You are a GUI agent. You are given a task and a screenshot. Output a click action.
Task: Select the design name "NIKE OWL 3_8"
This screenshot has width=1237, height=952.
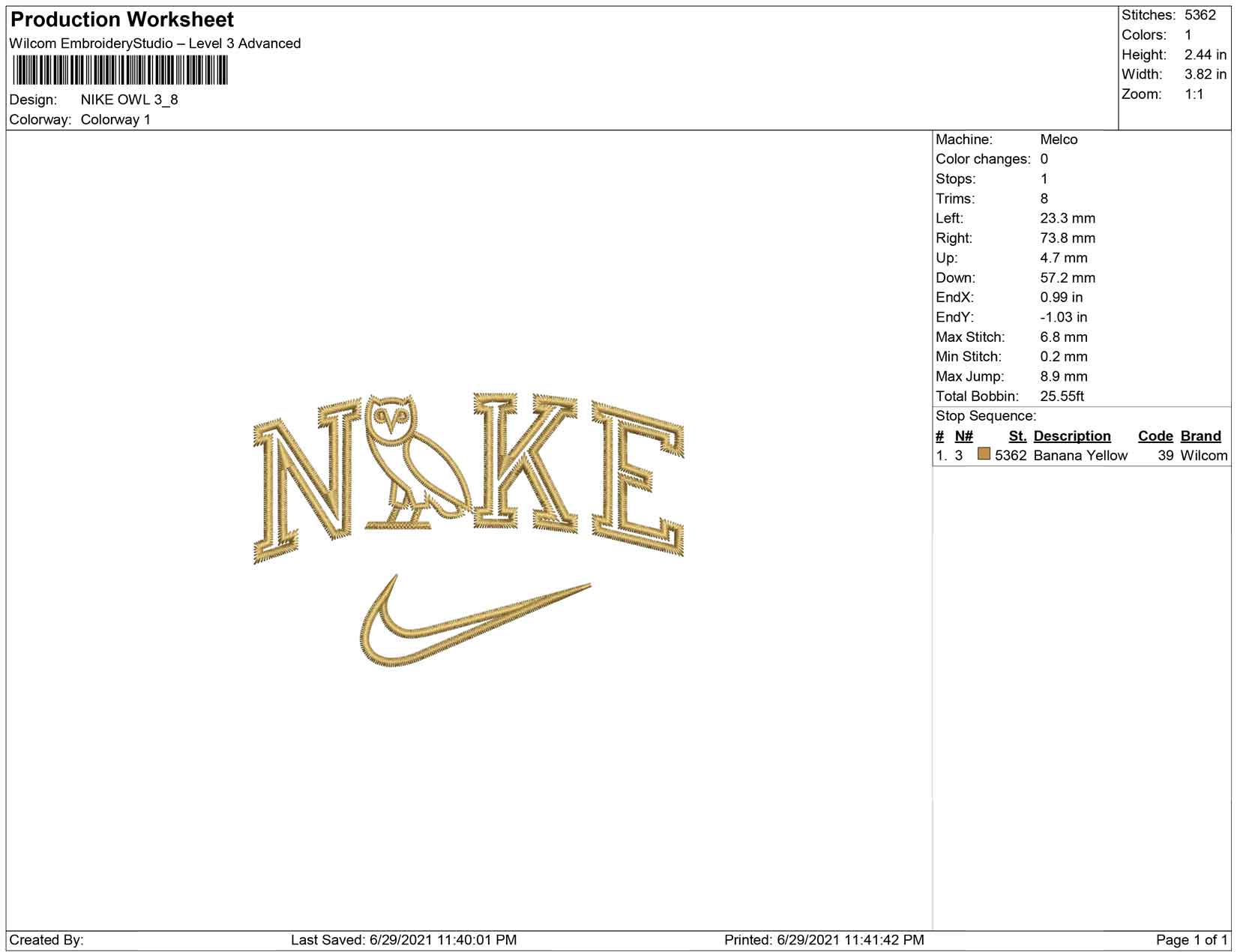pyautogui.click(x=130, y=100)
